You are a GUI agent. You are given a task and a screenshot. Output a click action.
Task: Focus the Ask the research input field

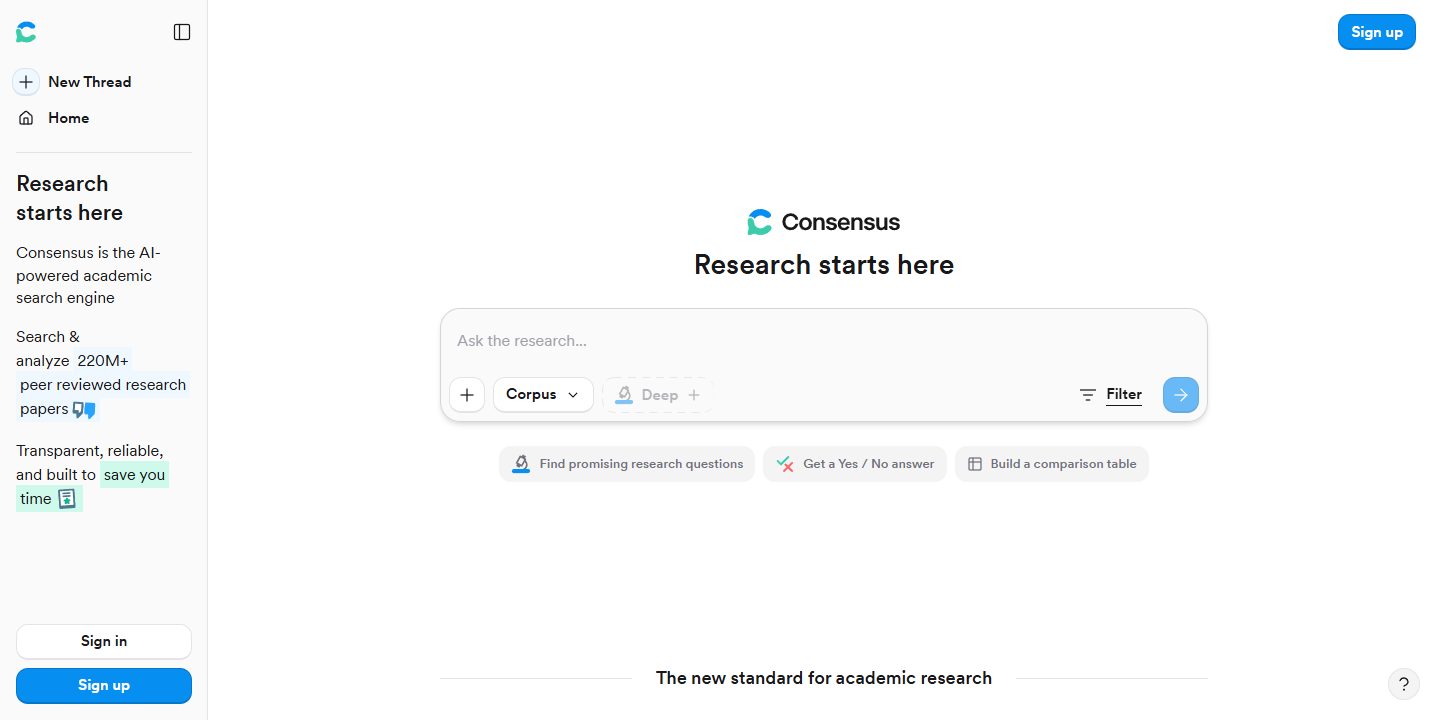[x=824, y=341]
